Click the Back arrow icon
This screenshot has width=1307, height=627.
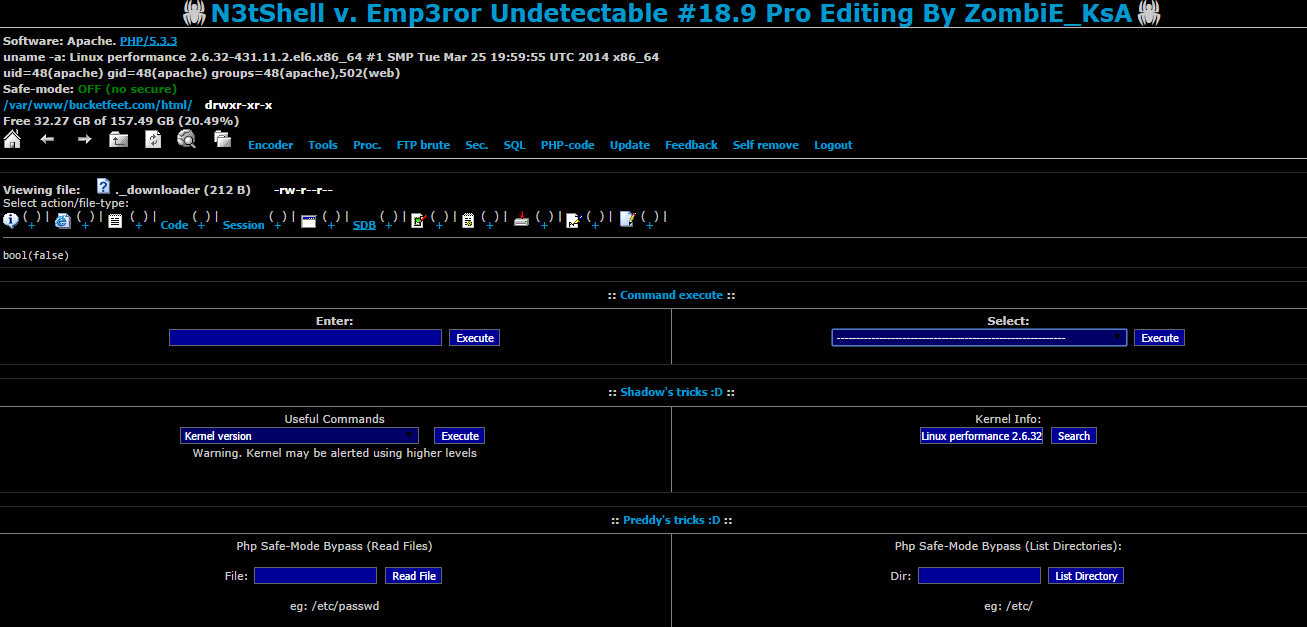[x=47, y=139]
